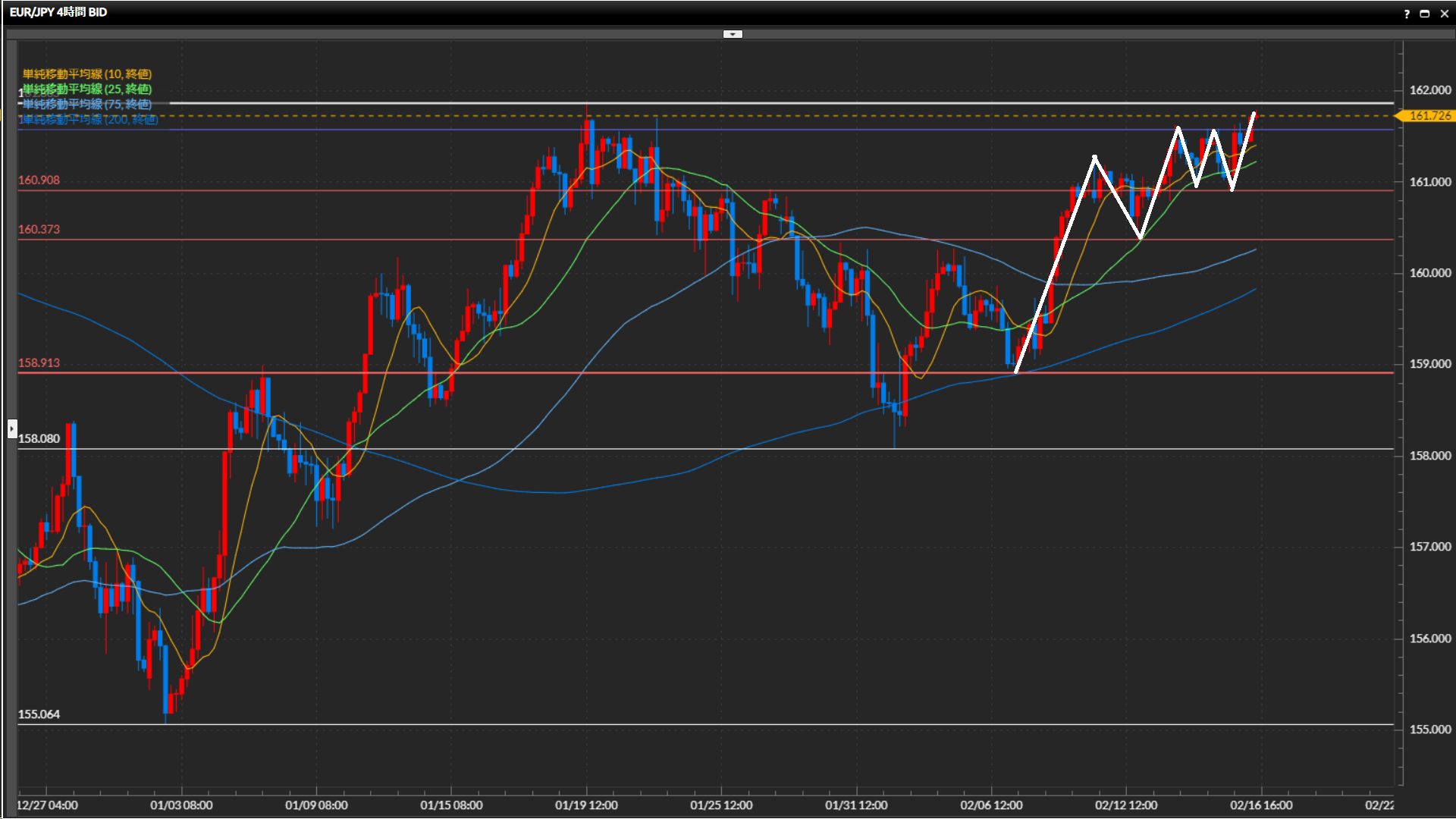Expand the left side panel arrow
Viewport: 1456px width, 819px height.
tap(11, 428)
